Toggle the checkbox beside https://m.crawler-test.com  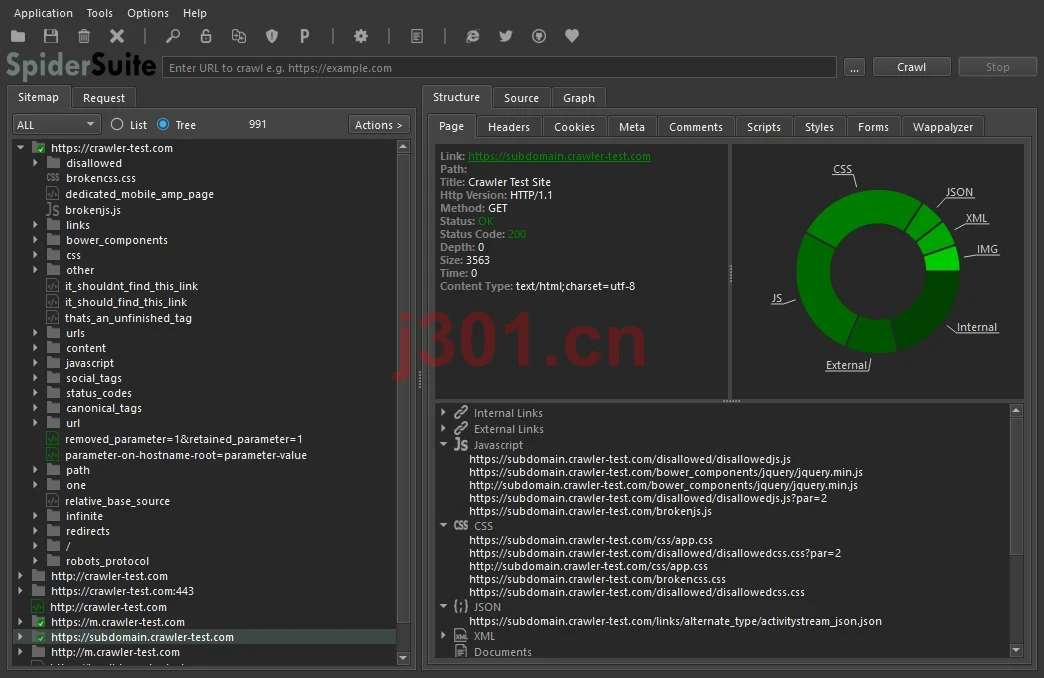click(x=40, y=623)
